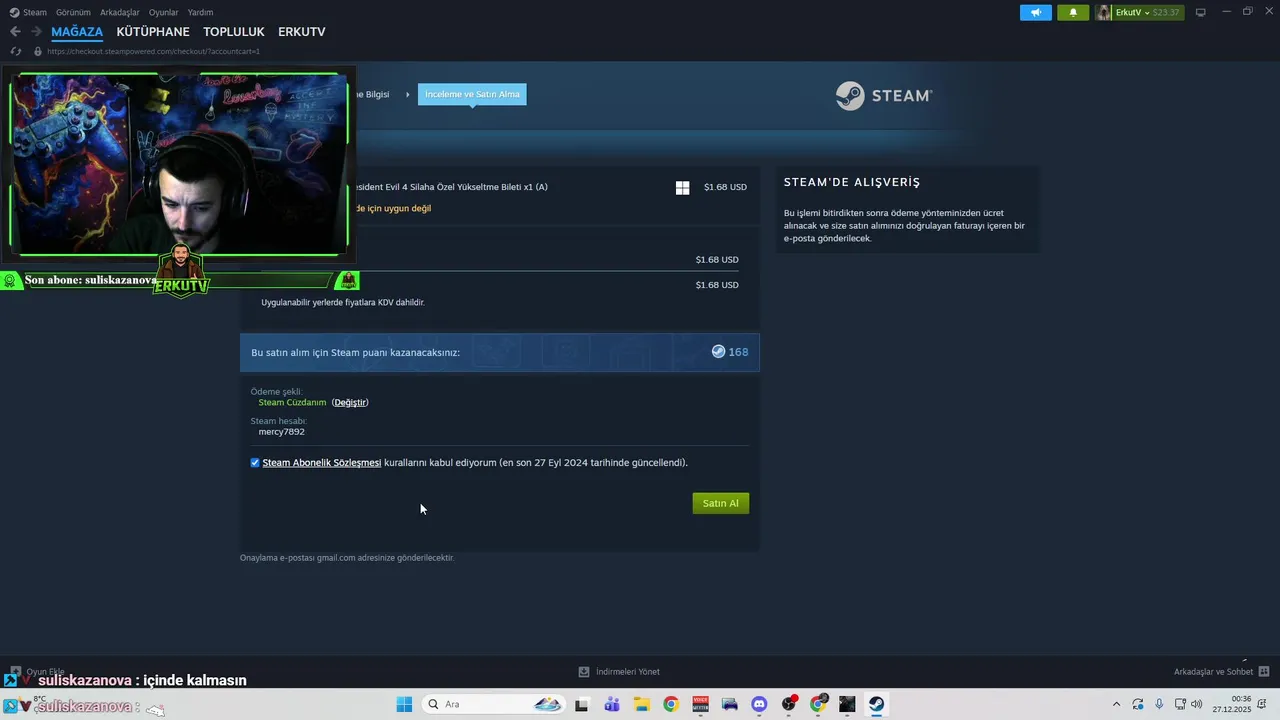
Task: Open the Steam Abonelik Sözleşmesi link
Action: (x=322, y=463)
